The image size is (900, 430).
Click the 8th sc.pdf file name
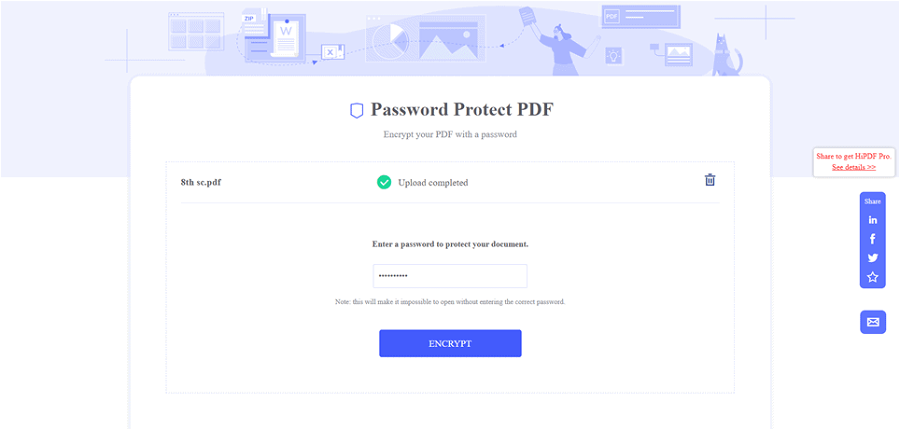point(200,182)
